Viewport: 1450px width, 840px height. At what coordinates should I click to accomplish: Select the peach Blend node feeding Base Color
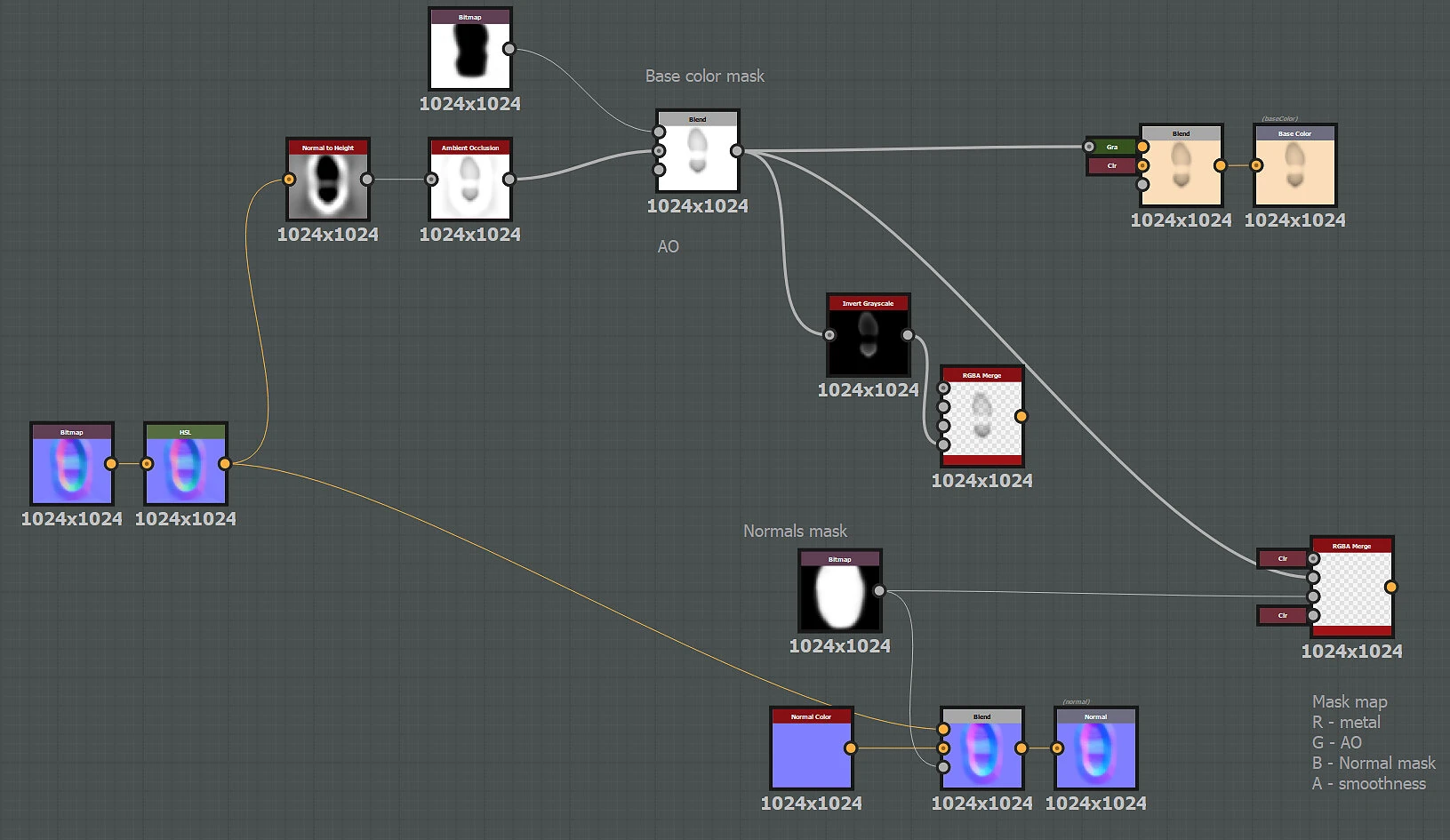[1182, 165]
